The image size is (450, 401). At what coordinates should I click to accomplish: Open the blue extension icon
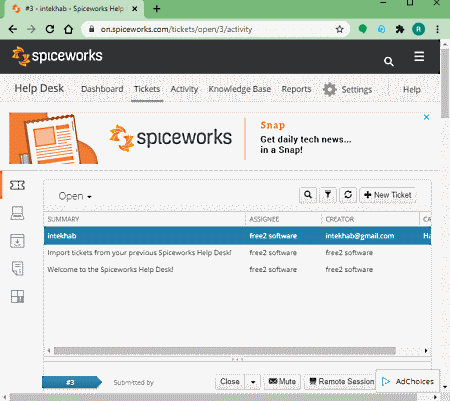[x=381, y=29]
